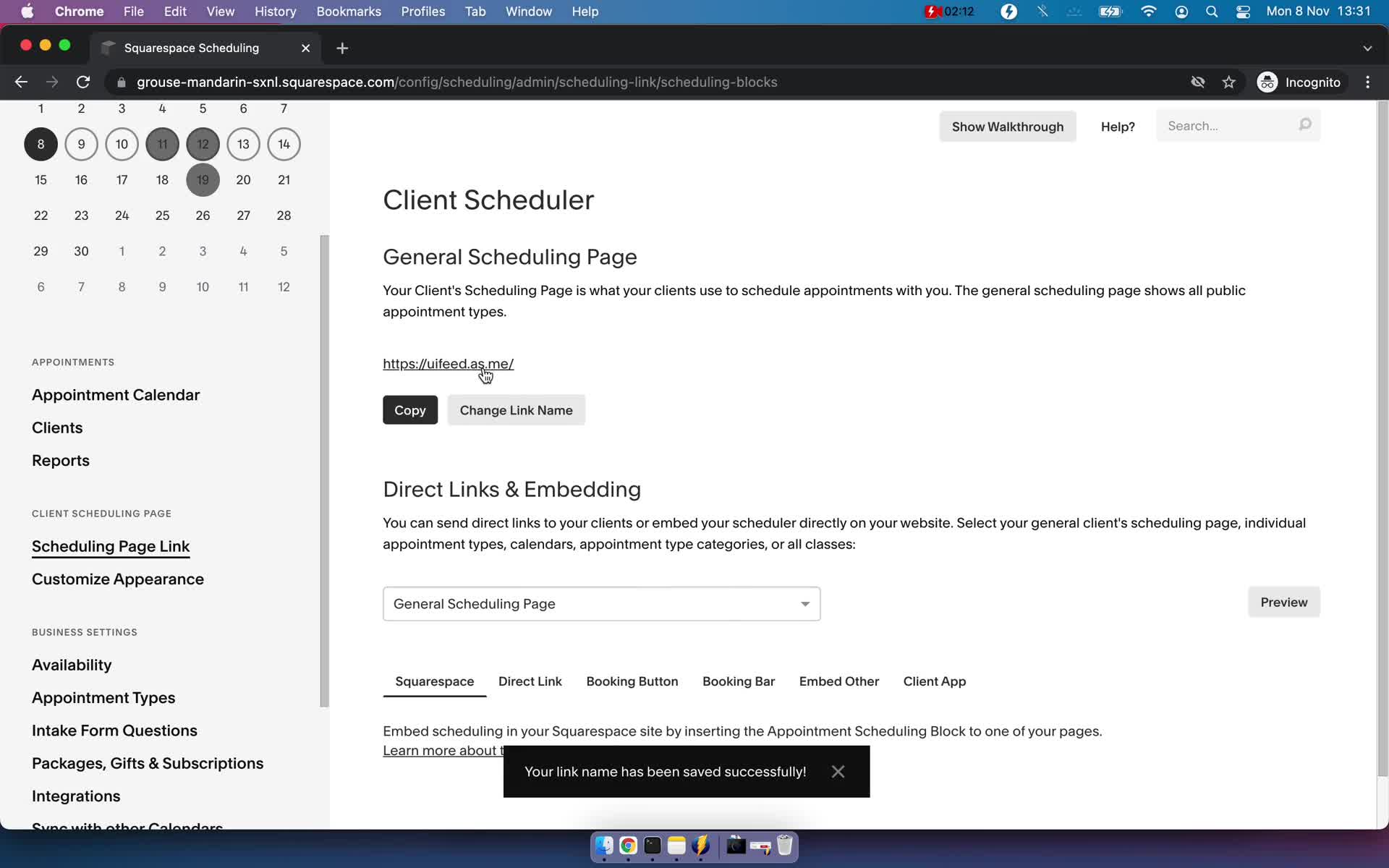
Task: Switch to the Client App tab
Action: (x=934, y=681)
